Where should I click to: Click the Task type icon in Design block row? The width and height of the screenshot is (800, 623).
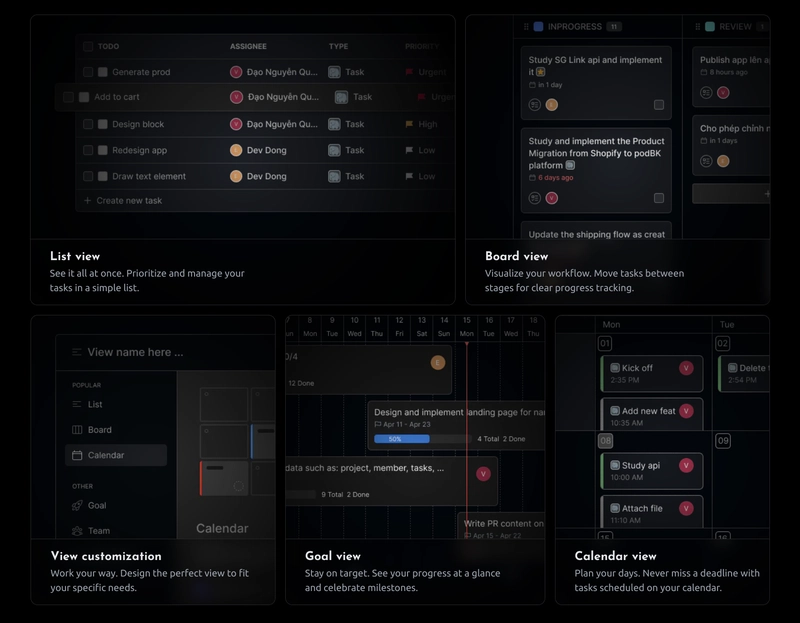[334, 124]
